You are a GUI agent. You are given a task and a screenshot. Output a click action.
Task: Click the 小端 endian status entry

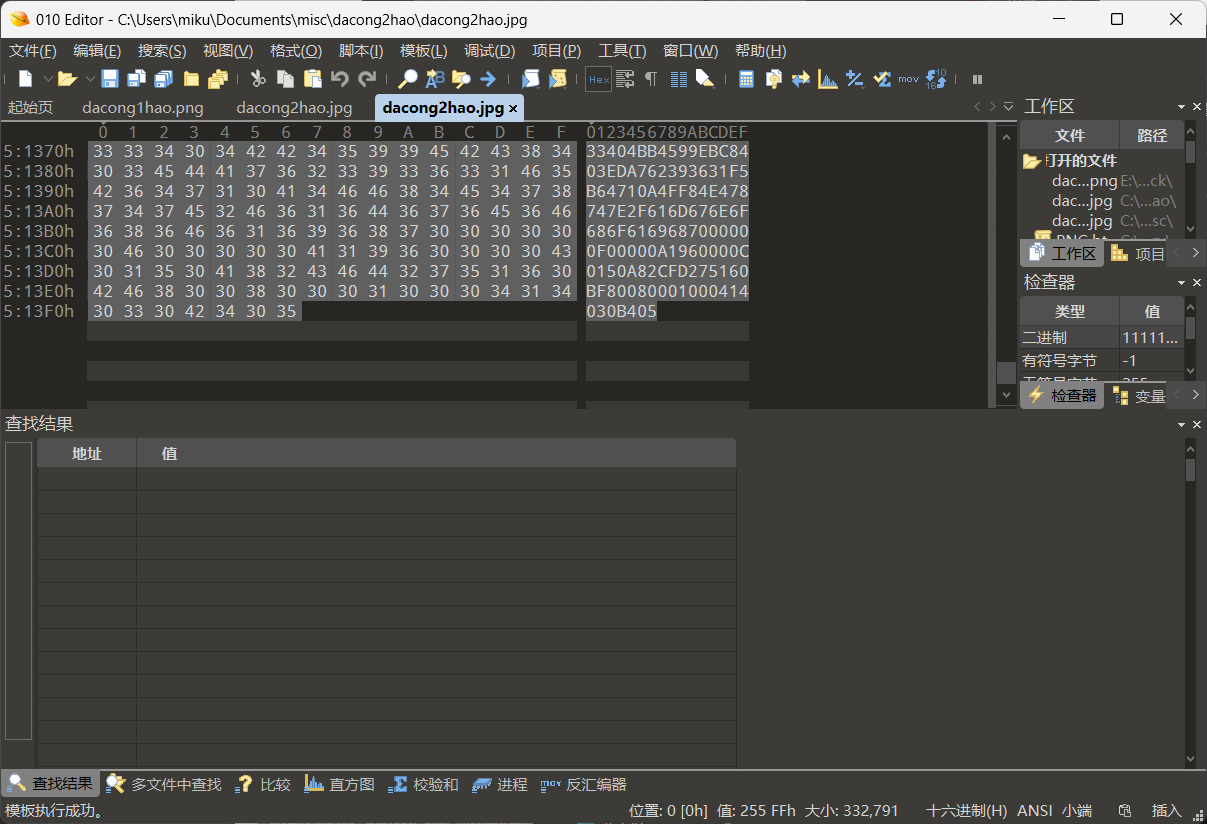1077,811
